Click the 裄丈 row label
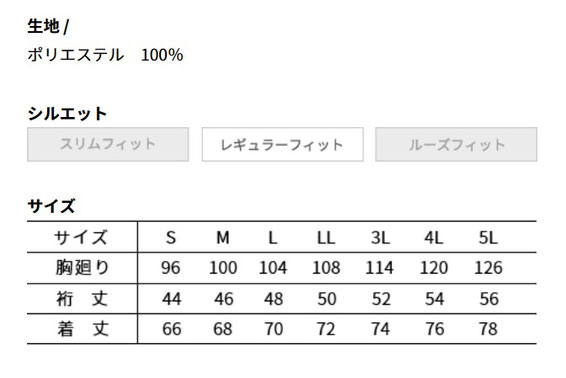Image resolution: width=566 pixels, height=378 pixels. pyautogui.click(x=82, y=299)
